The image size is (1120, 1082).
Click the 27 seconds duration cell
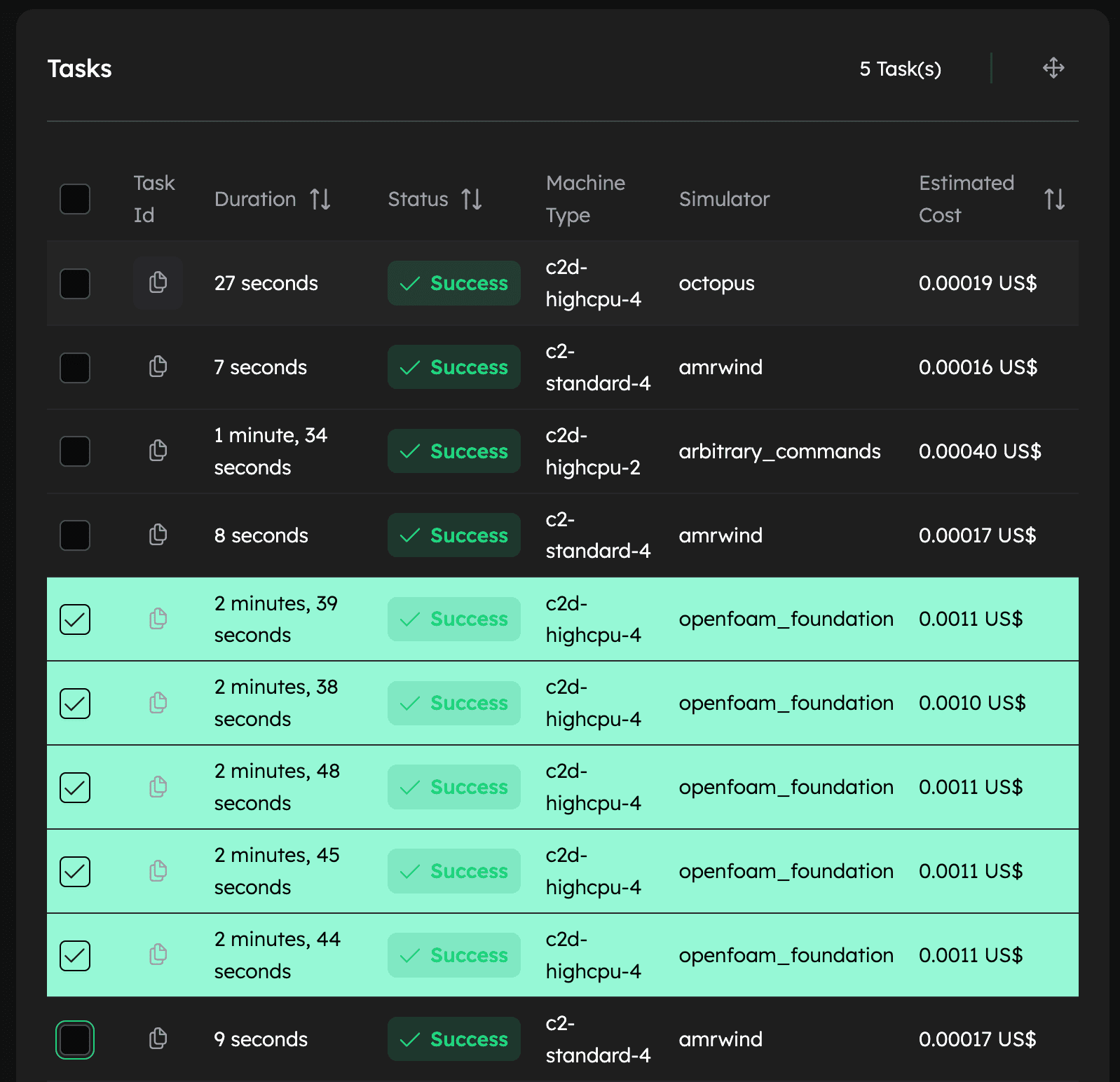[x=266, y=283]
